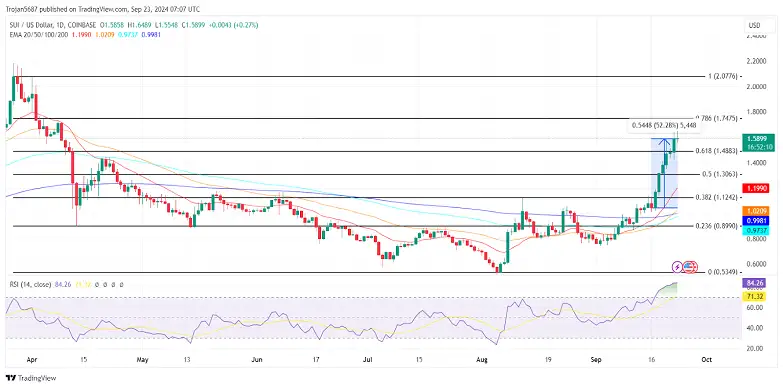Click the Sep label on time axis
Screen dimensions: 783x388
pos(595,360)
